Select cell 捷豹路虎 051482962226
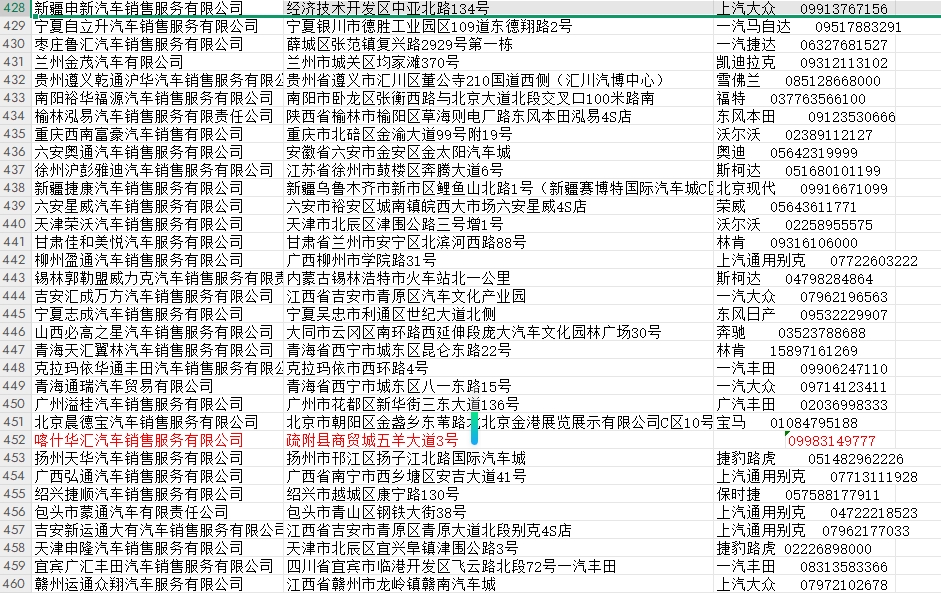This screenshot has height=593, width=941. coord(810,459)
